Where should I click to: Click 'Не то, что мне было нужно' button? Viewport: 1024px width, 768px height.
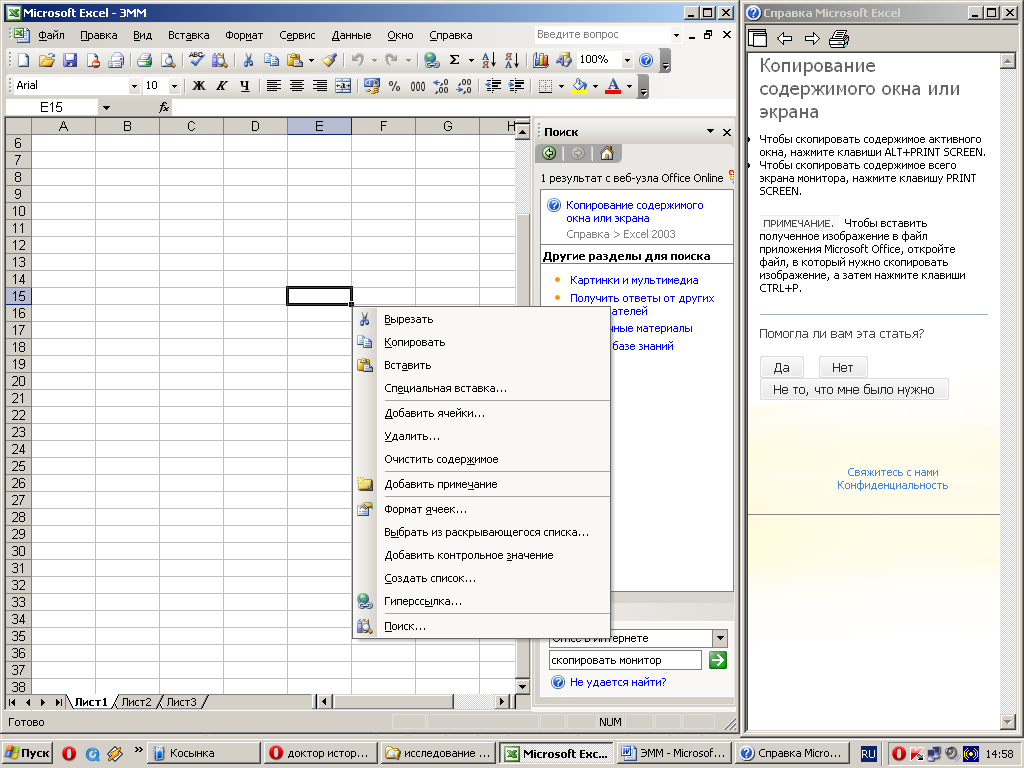(x=854, y=390)
